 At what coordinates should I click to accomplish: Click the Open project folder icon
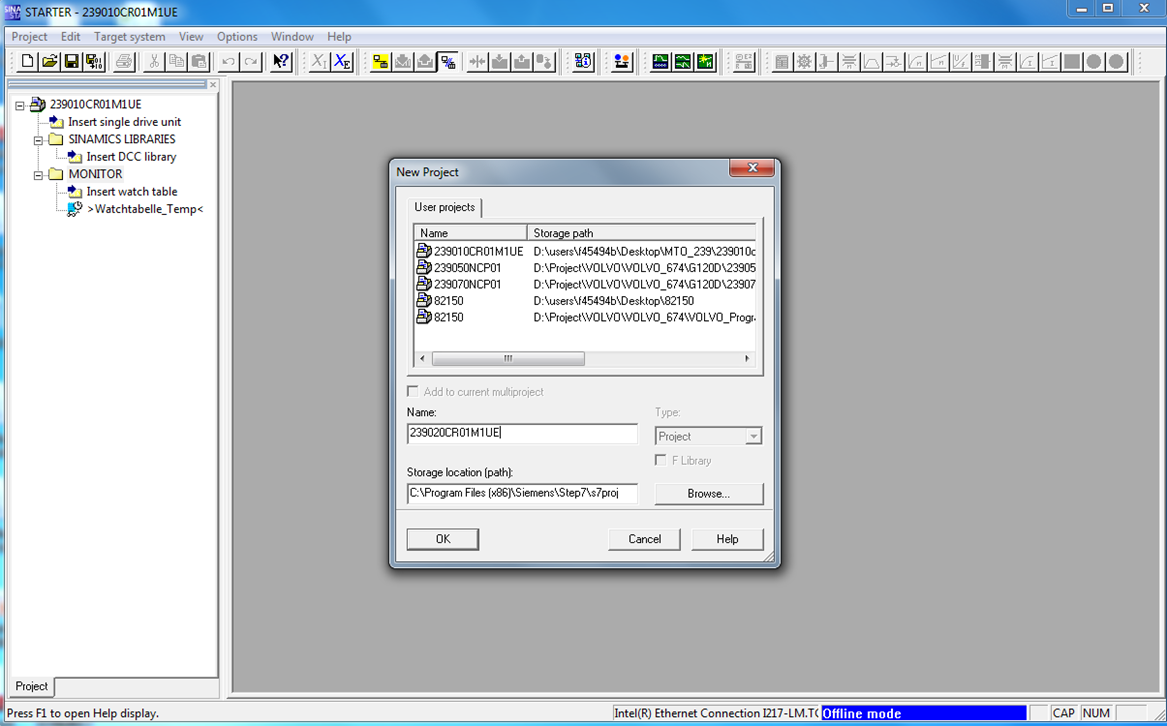point(49,62)
